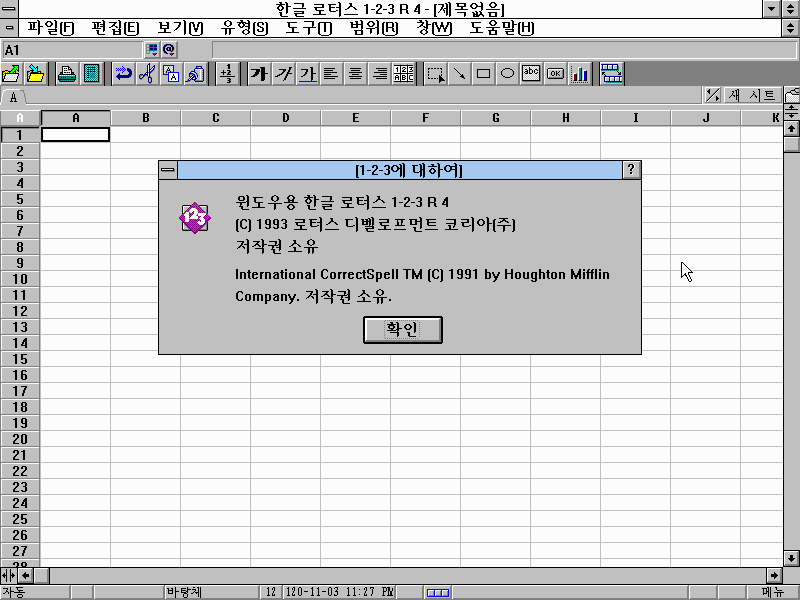Open the font size 12 selector
The height and width of the screenshot is (600, 800).
(271, 592)
